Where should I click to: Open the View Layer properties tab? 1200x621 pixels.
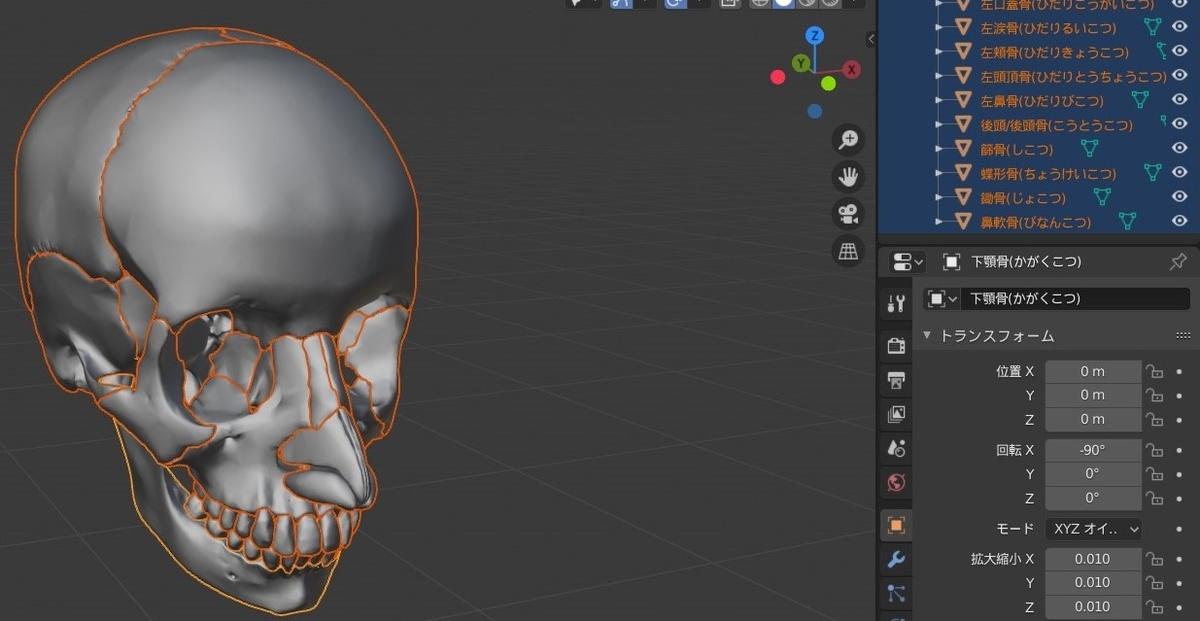(896, 414)
